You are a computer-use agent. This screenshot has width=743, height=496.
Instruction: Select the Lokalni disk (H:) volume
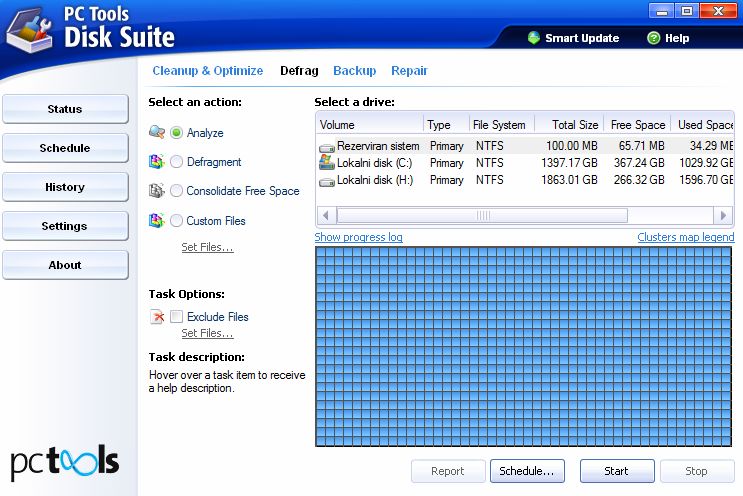[525, 180]
